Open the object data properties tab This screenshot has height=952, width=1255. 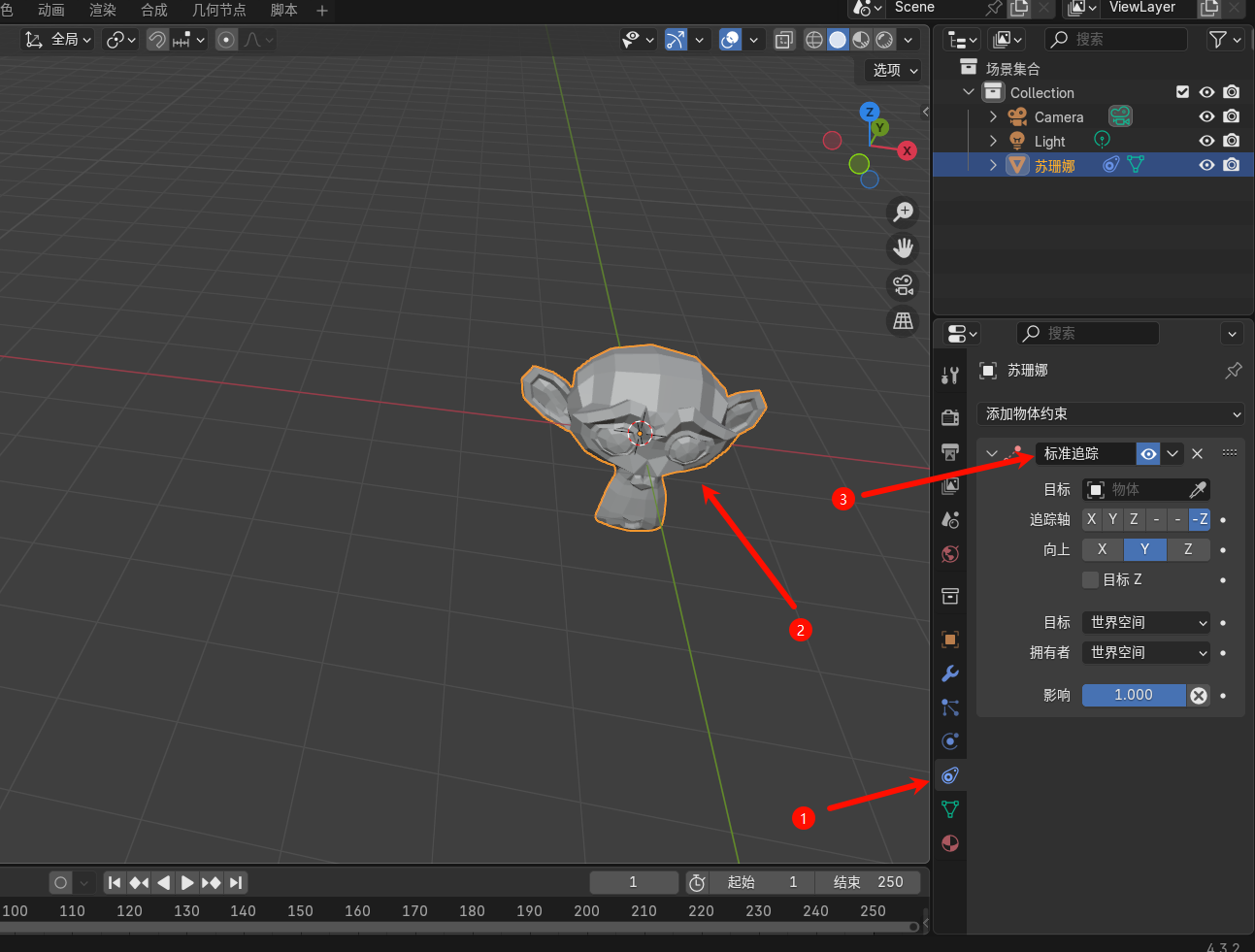point(950,809)
